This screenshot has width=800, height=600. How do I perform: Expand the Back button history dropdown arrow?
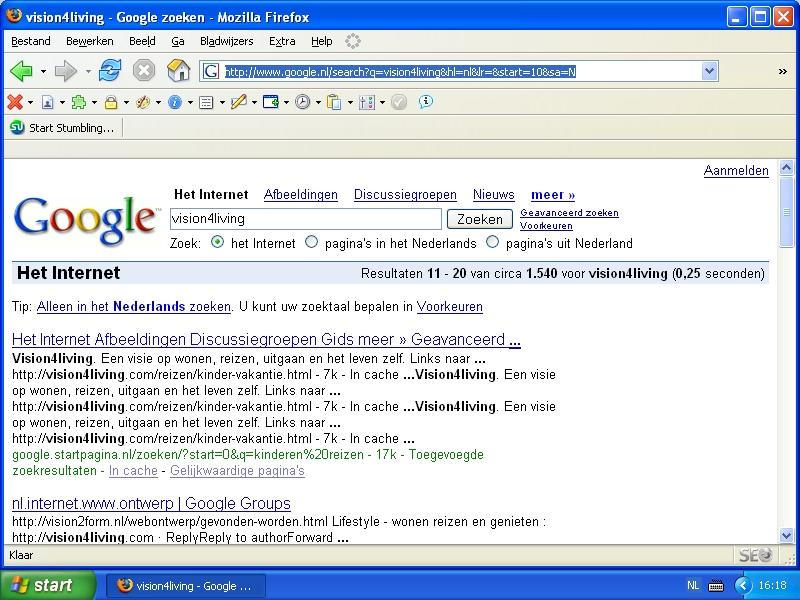tap(43, 72)
